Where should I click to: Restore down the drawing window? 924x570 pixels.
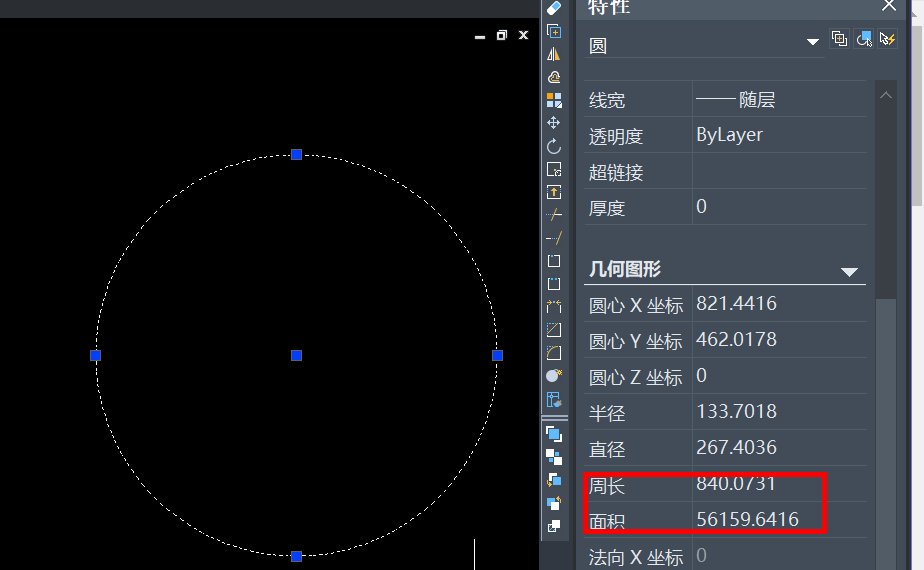[x=501, y=35]
